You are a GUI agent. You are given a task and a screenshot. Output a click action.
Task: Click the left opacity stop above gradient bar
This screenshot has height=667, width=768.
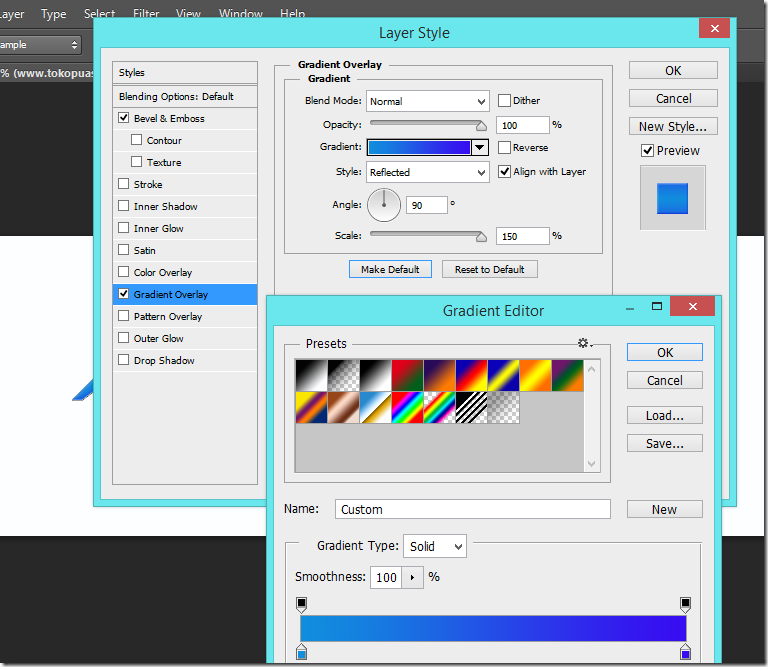(302, 604)
